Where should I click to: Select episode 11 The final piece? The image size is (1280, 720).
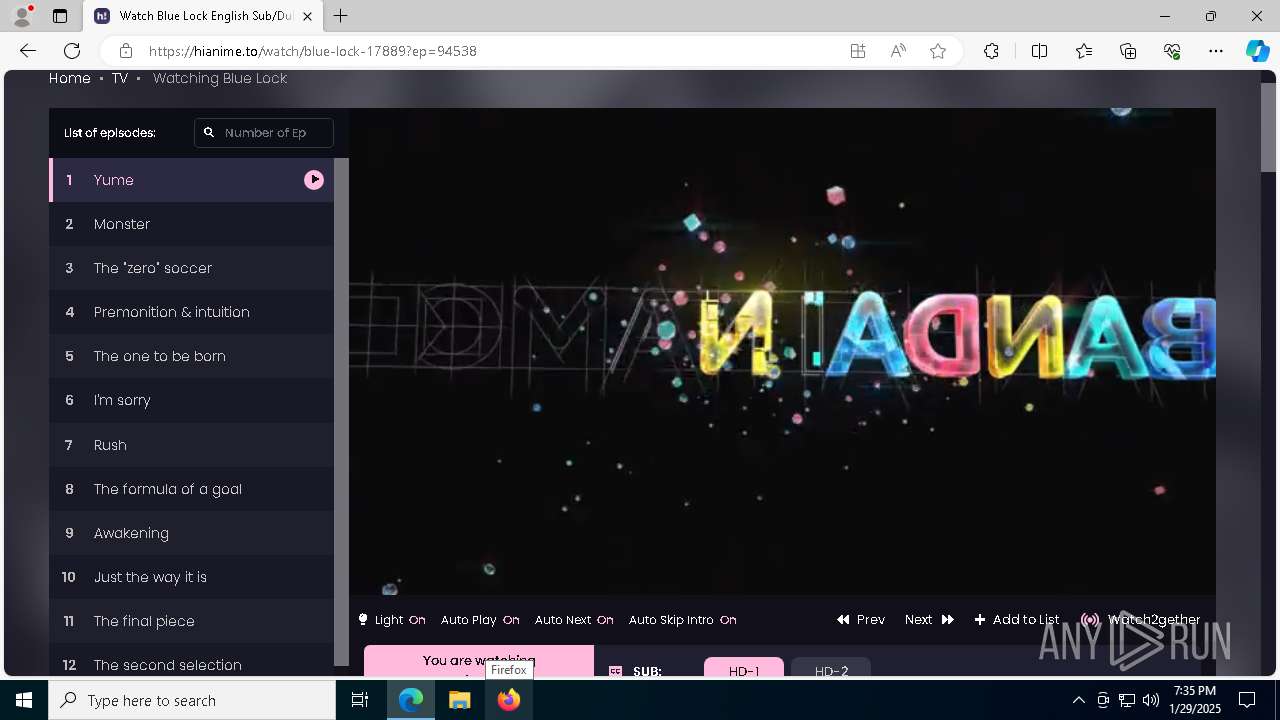tap(191, 621)
